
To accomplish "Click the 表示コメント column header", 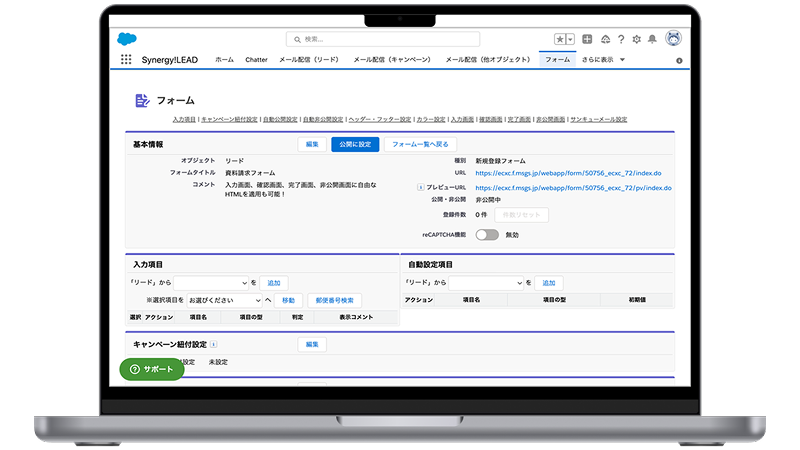I will (x=356, y=317).
